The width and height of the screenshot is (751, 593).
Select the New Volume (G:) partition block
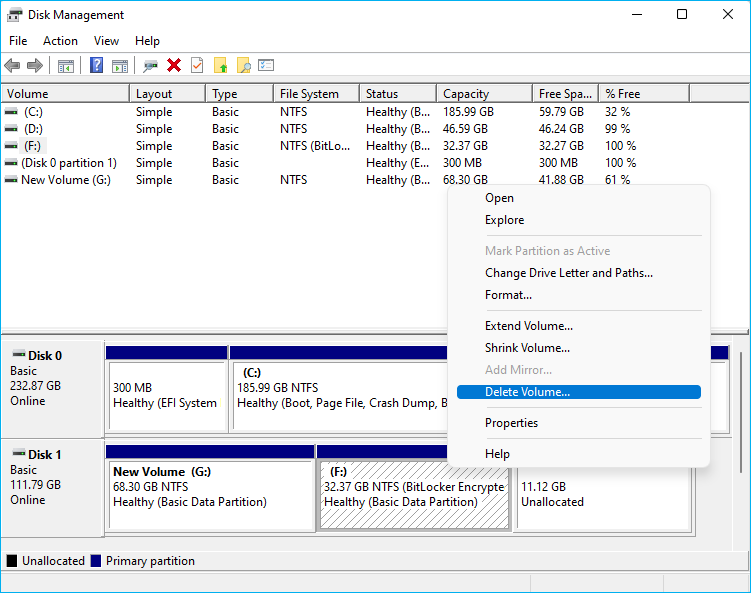pyautogui.click(x=211, y=495)
